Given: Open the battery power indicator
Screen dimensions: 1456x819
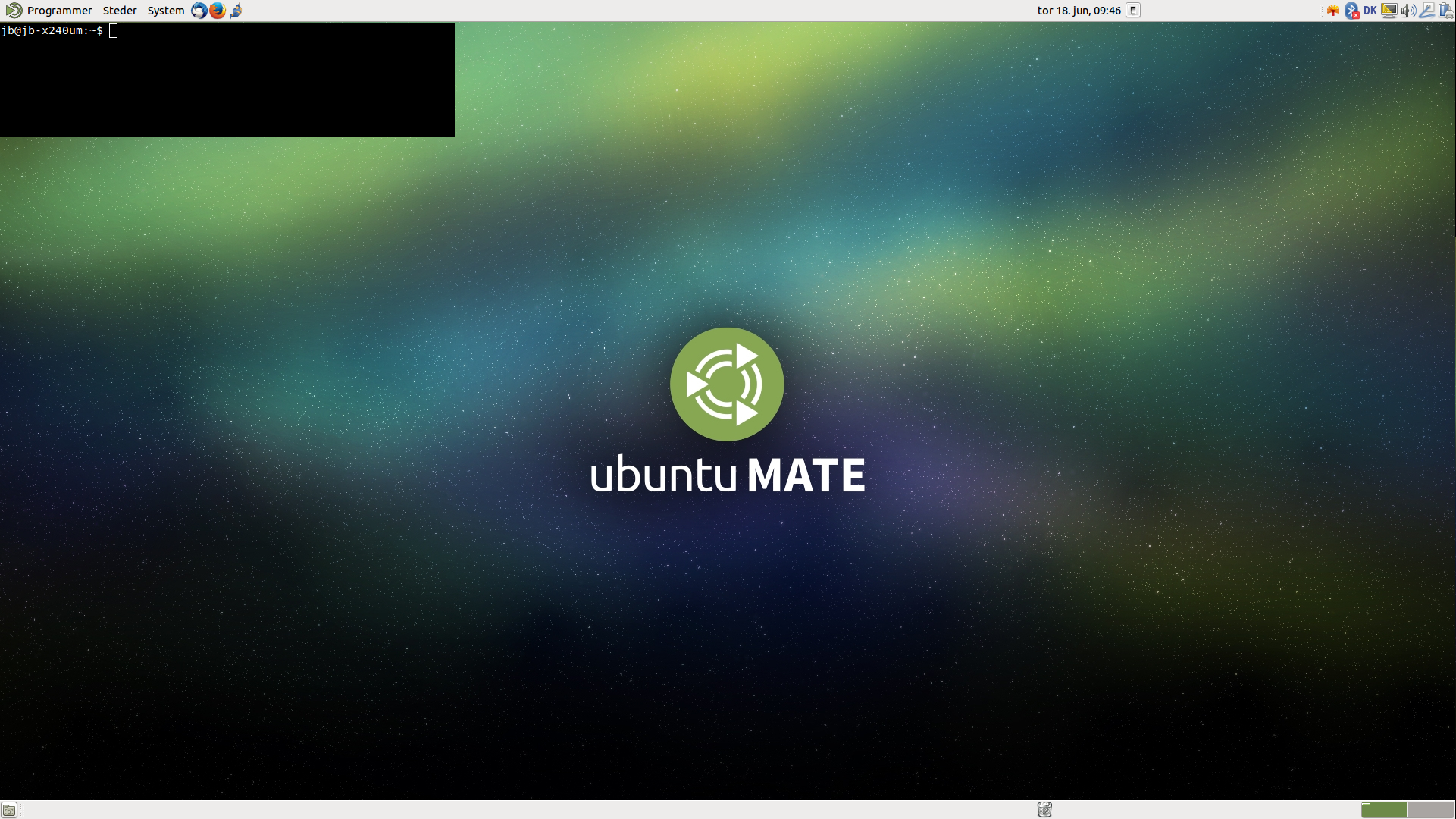Looking at the screenshot, I should [x=1445, y=11].
